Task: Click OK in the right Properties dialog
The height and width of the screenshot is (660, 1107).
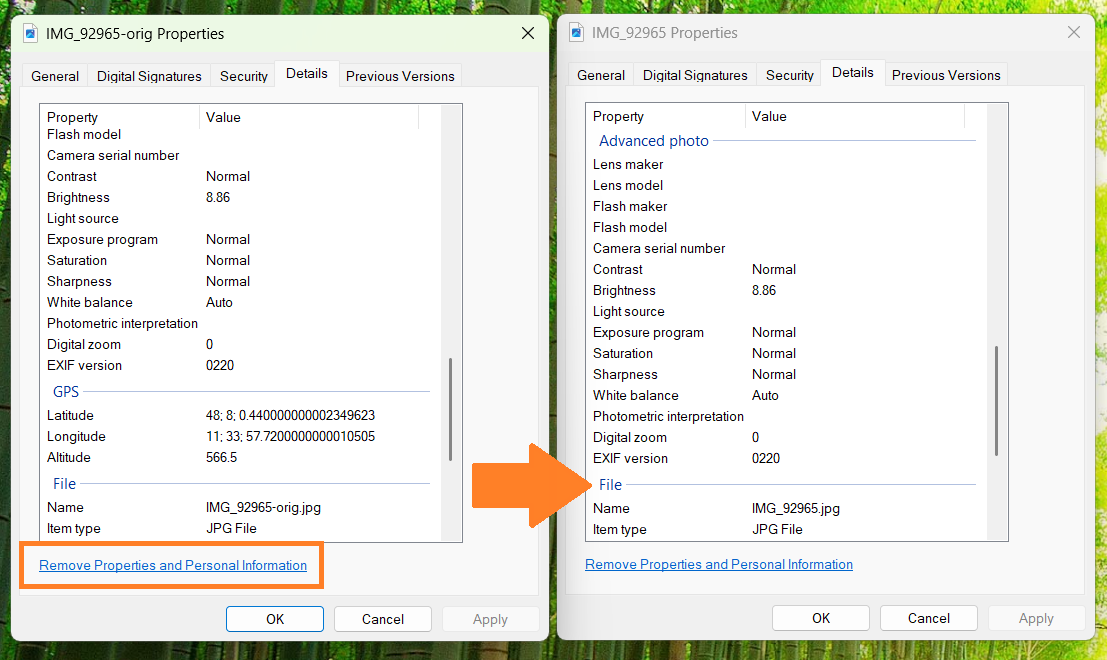Action: pyautogui.click(x=820, y=617)
